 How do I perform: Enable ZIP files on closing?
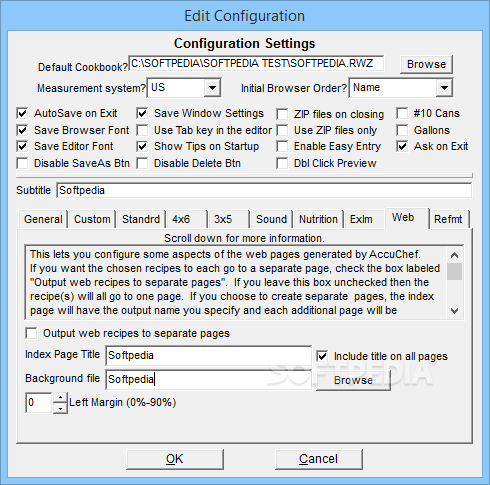coord(282,114)
